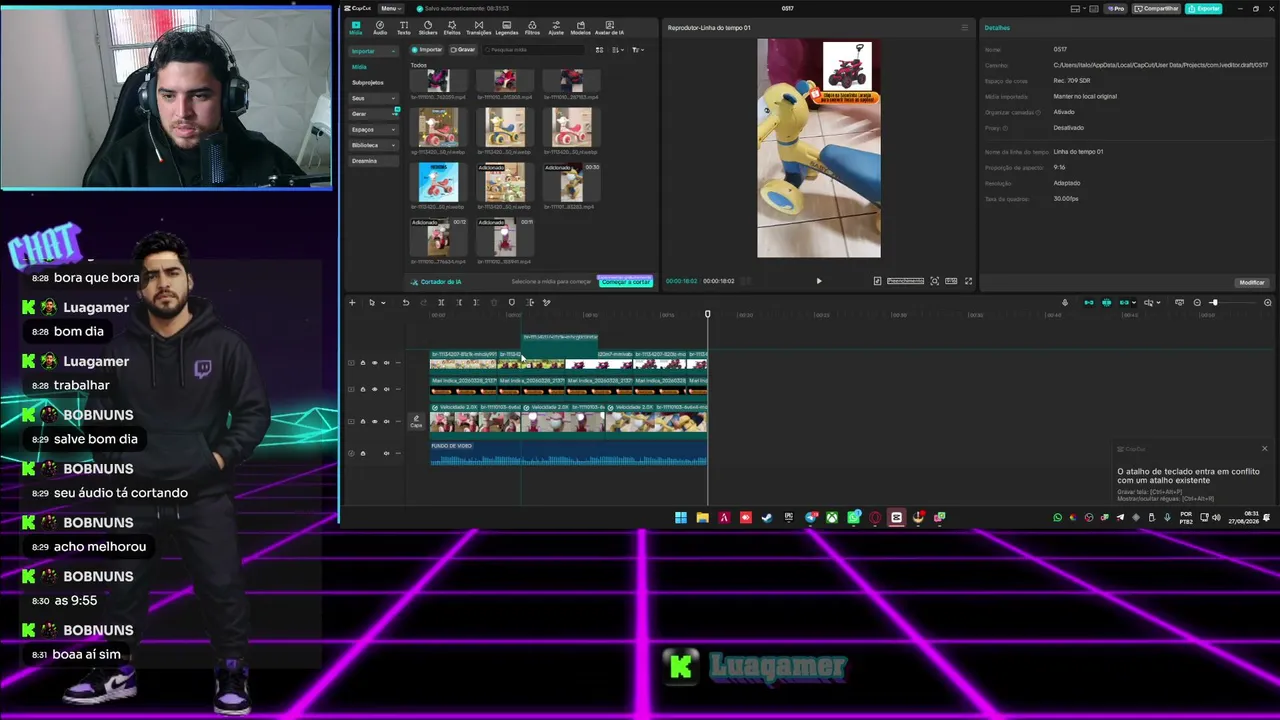Open the Stickers panel tab

click(x=428, y=28)
